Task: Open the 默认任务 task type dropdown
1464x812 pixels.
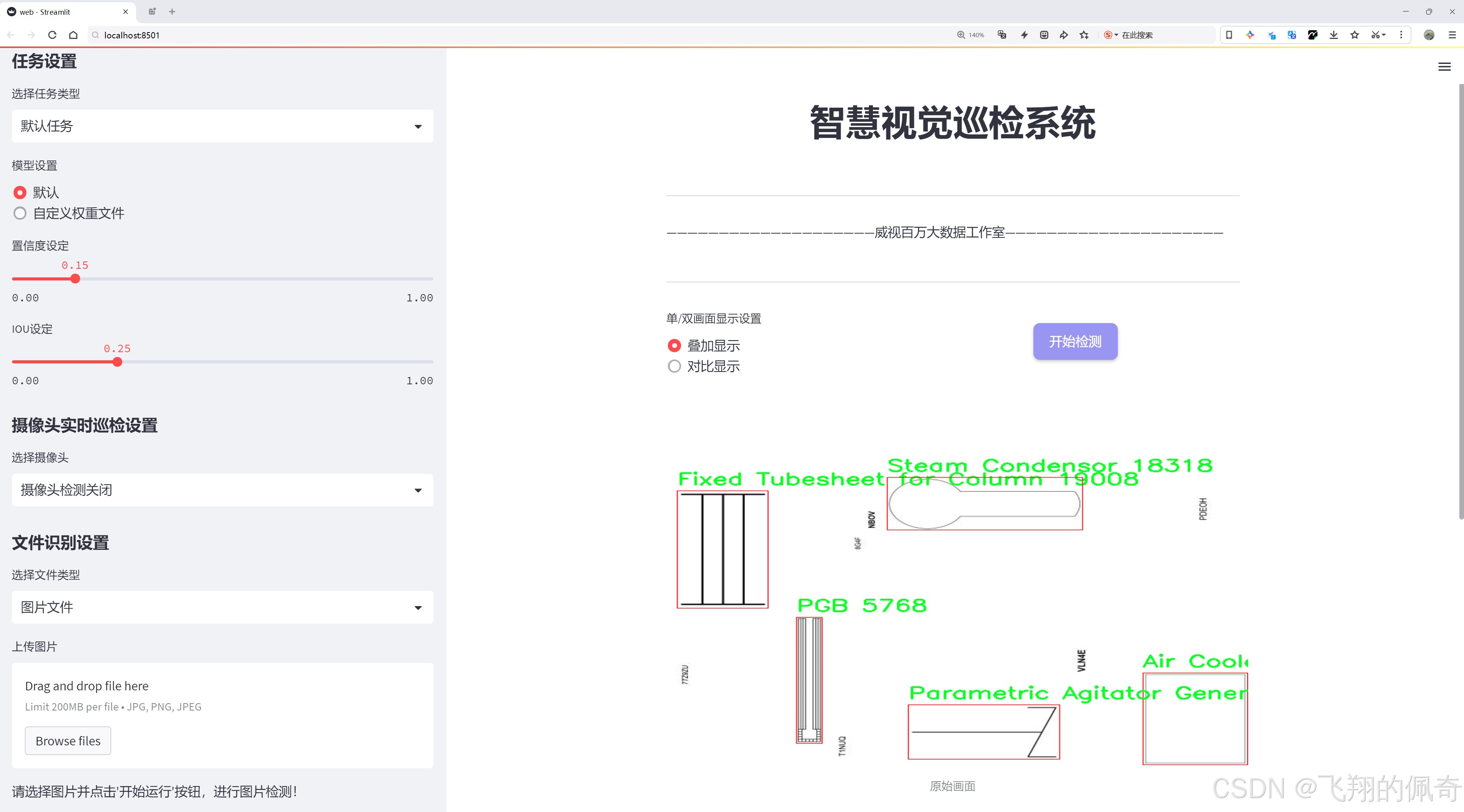Action: [222, 126]
